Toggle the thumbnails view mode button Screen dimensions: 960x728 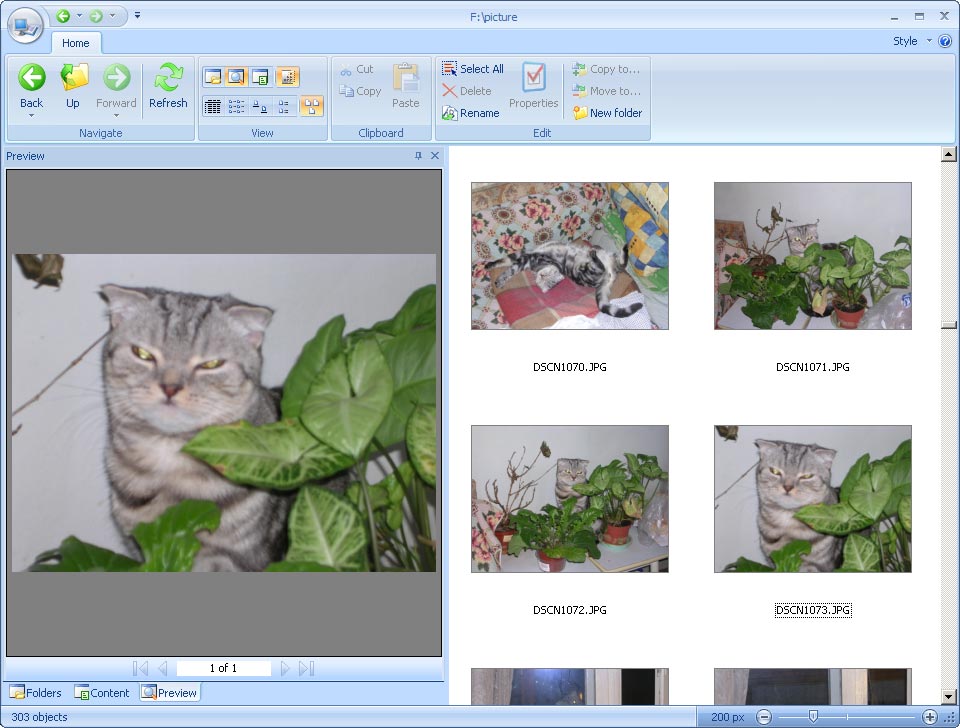click(x=311, y=106)
